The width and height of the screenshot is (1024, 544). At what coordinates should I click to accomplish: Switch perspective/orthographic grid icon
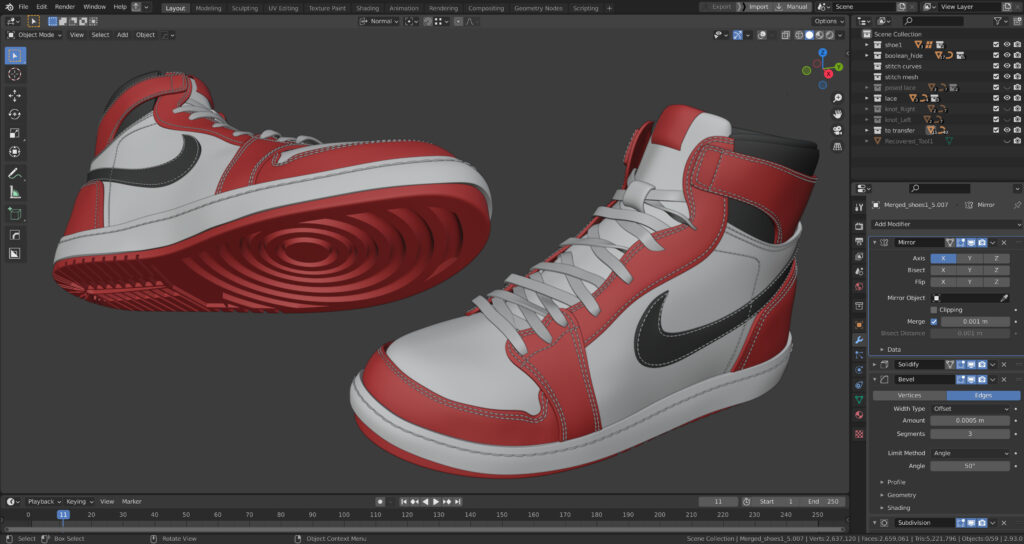(837, 146)
